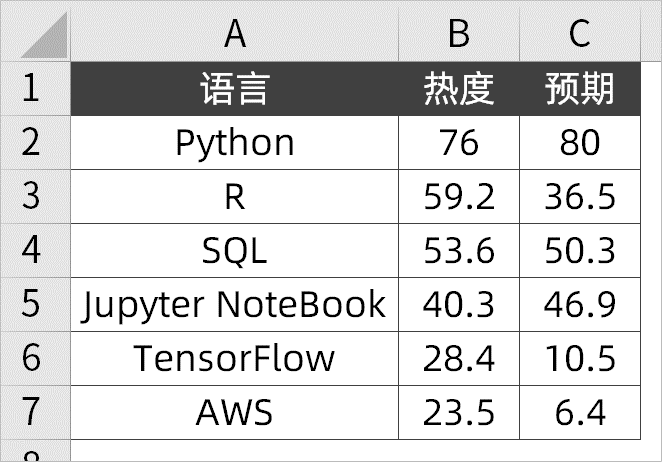Click the cell with value 80
This screenshot has height=462, width=662.
(580, 142)
